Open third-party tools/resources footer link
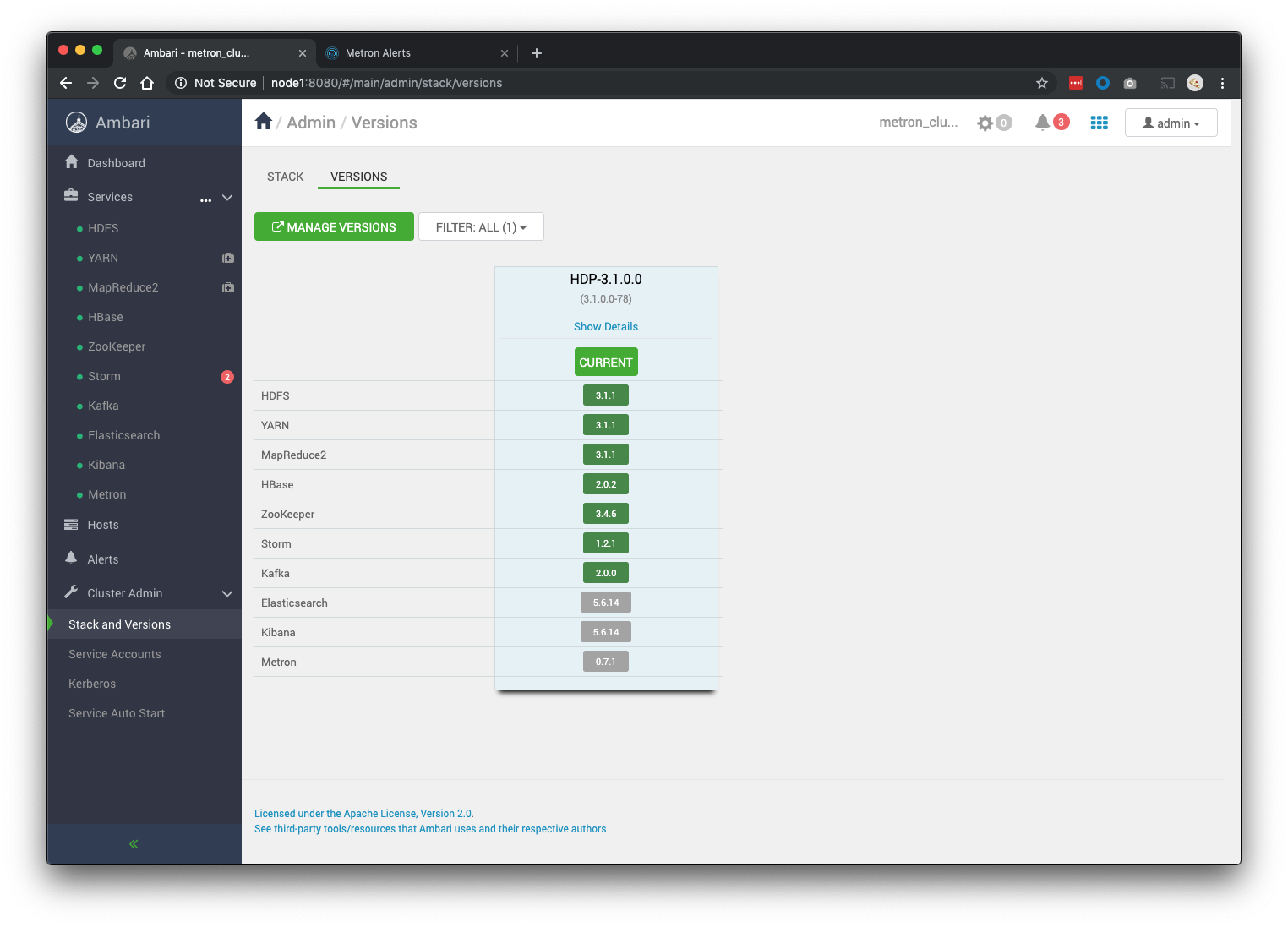Screen dimensions: 1288x927 430,829
